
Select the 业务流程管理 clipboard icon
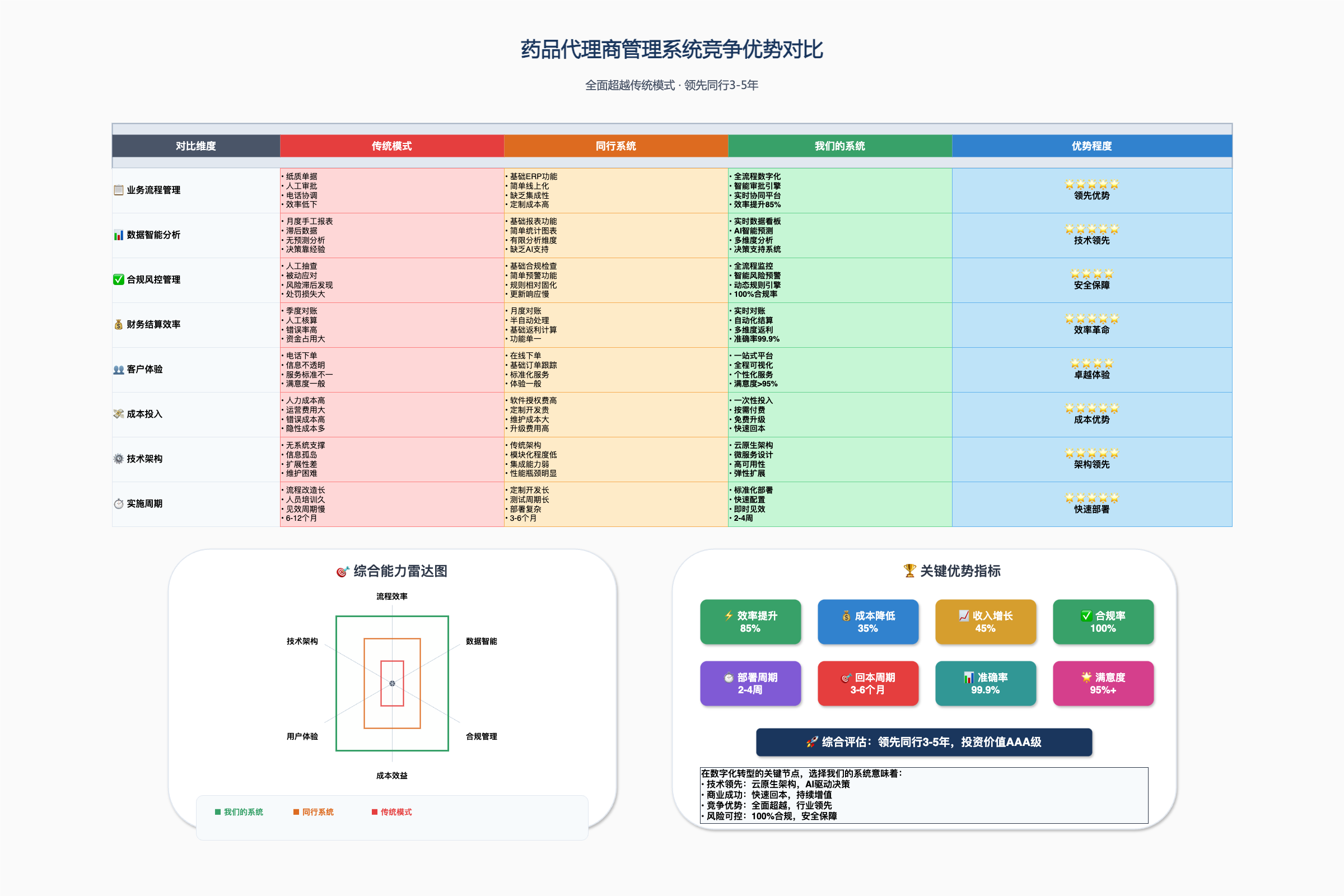(x=118, y=190)
